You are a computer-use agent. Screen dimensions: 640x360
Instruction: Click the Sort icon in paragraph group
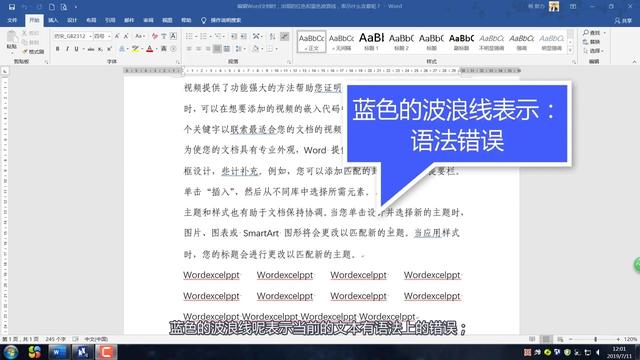[x=272, y=36]
